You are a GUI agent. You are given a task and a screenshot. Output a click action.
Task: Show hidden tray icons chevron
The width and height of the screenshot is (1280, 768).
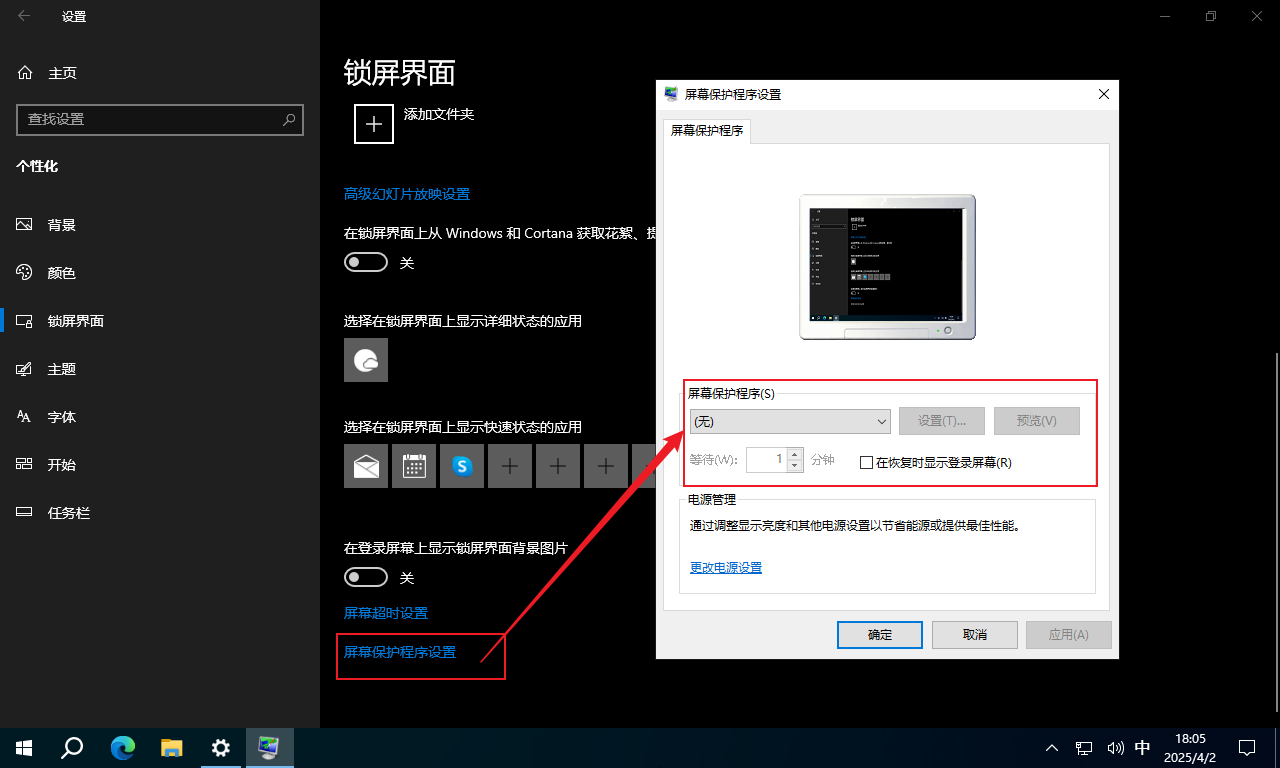pos(1052,747)
